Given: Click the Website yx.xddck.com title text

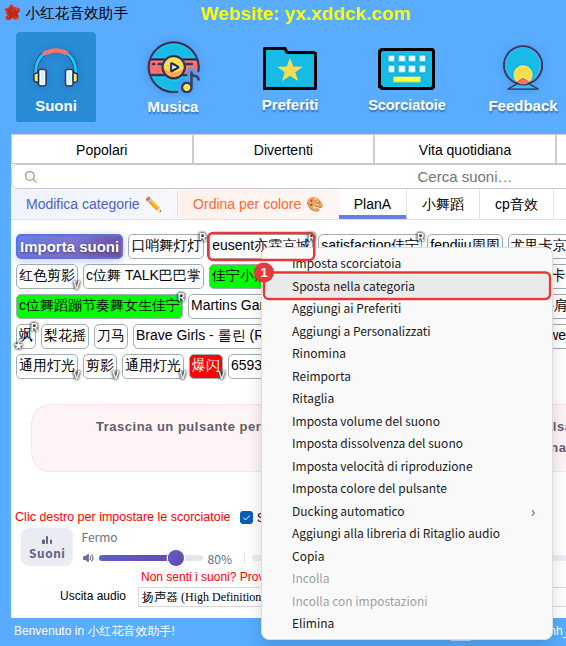Looking at the screenshot, I should tap(306, 14).
